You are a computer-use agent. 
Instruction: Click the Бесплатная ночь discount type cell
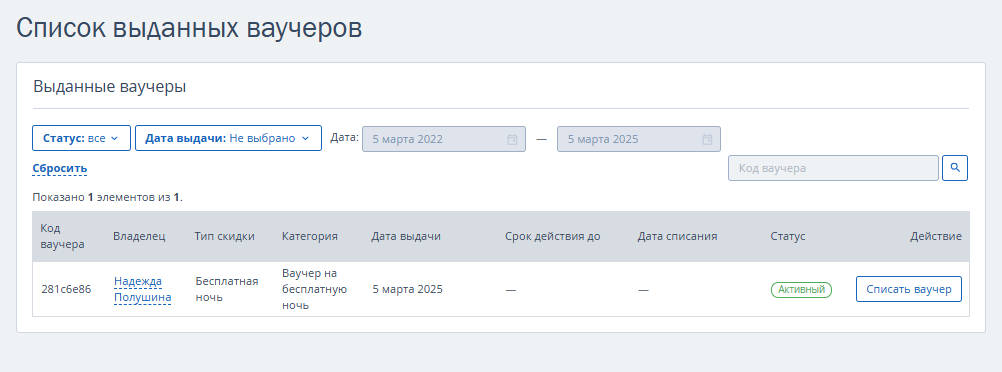point(227,289)
